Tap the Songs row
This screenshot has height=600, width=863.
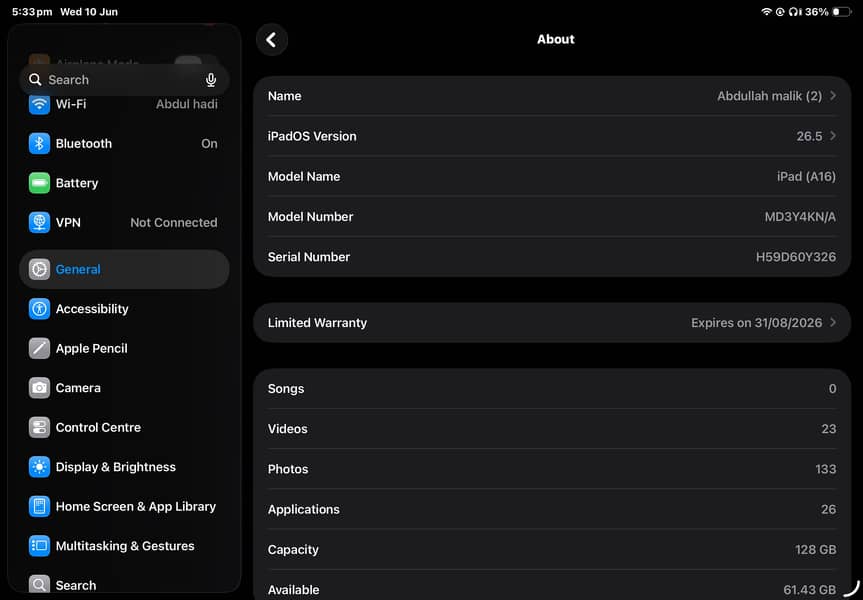point(552,389)
